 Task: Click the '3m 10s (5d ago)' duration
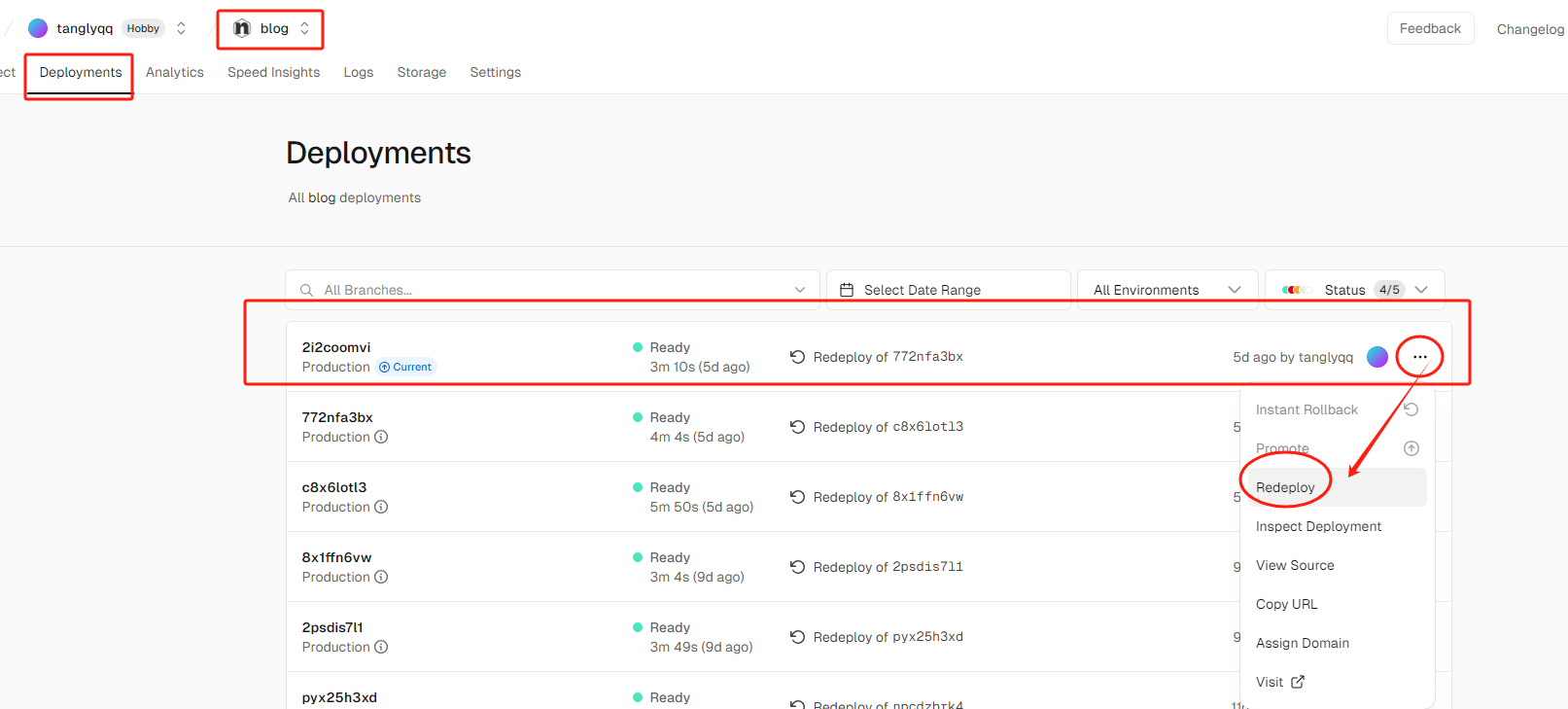pyautogui.click(x=700, y=367)
